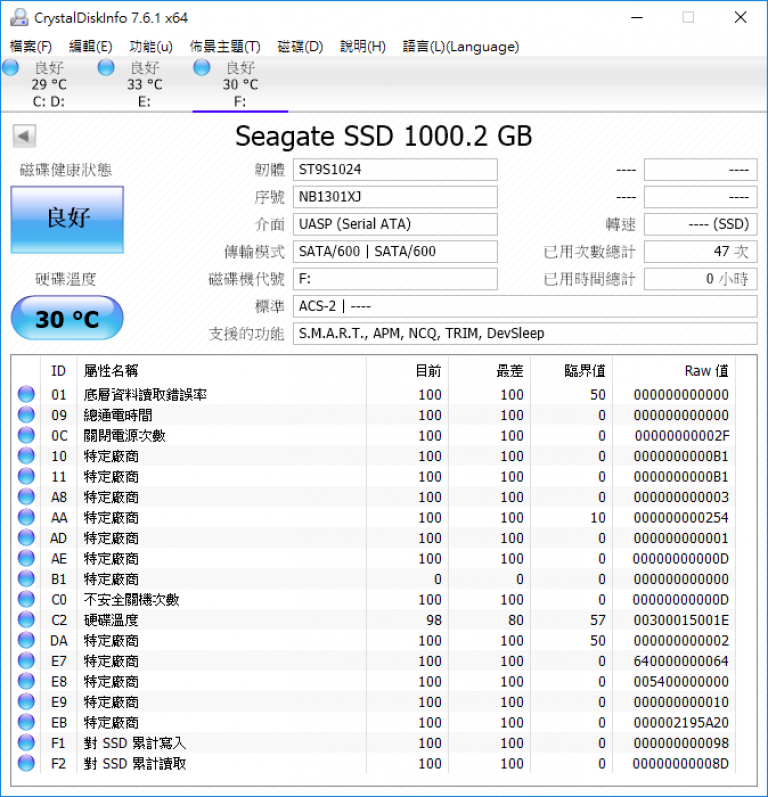Click the power on count field 47 次
Viewport: 768px width, 797px height.
point(700,252)
